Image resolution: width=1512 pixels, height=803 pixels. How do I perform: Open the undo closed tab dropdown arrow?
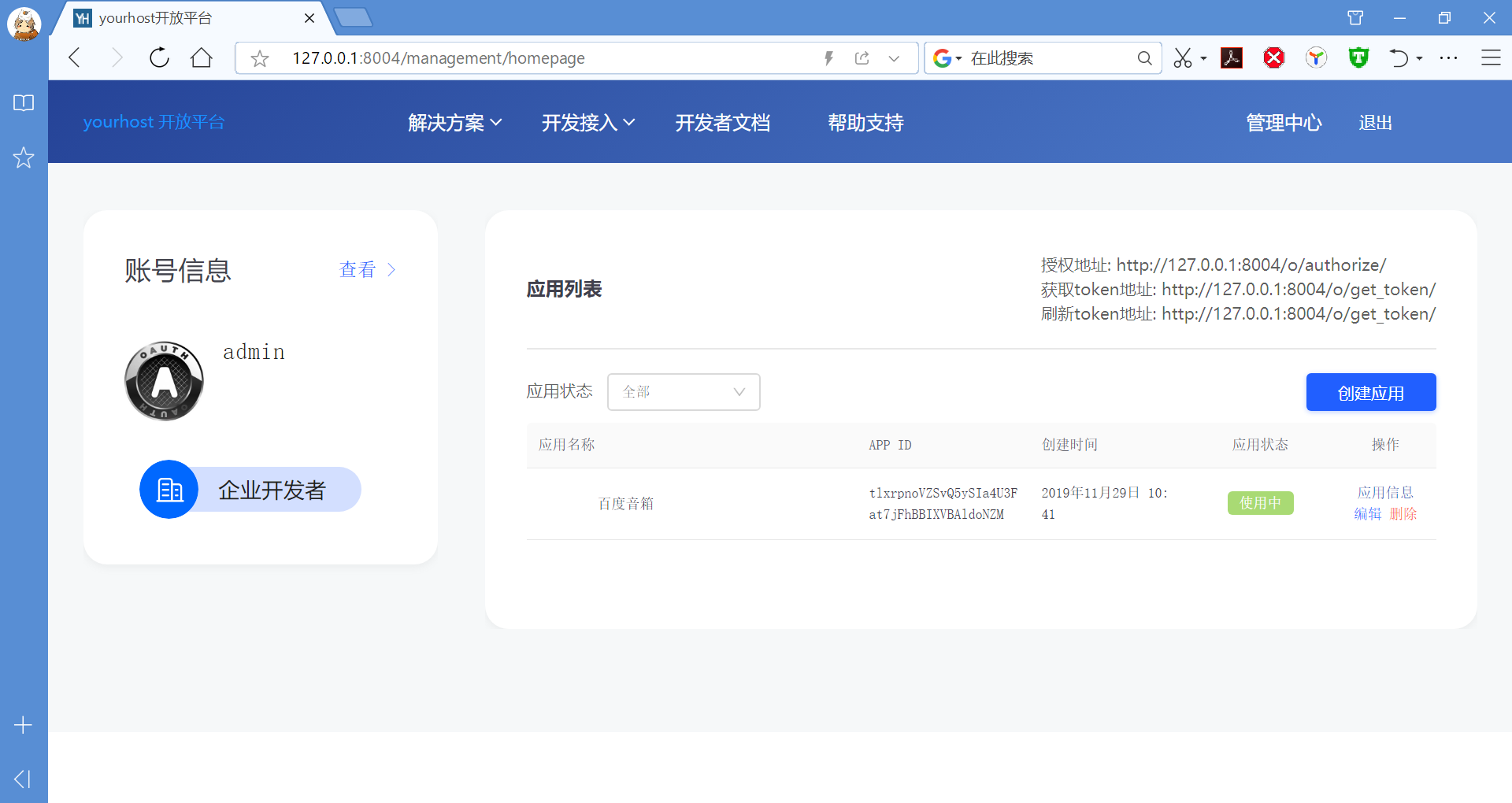tap(1419, 59)
